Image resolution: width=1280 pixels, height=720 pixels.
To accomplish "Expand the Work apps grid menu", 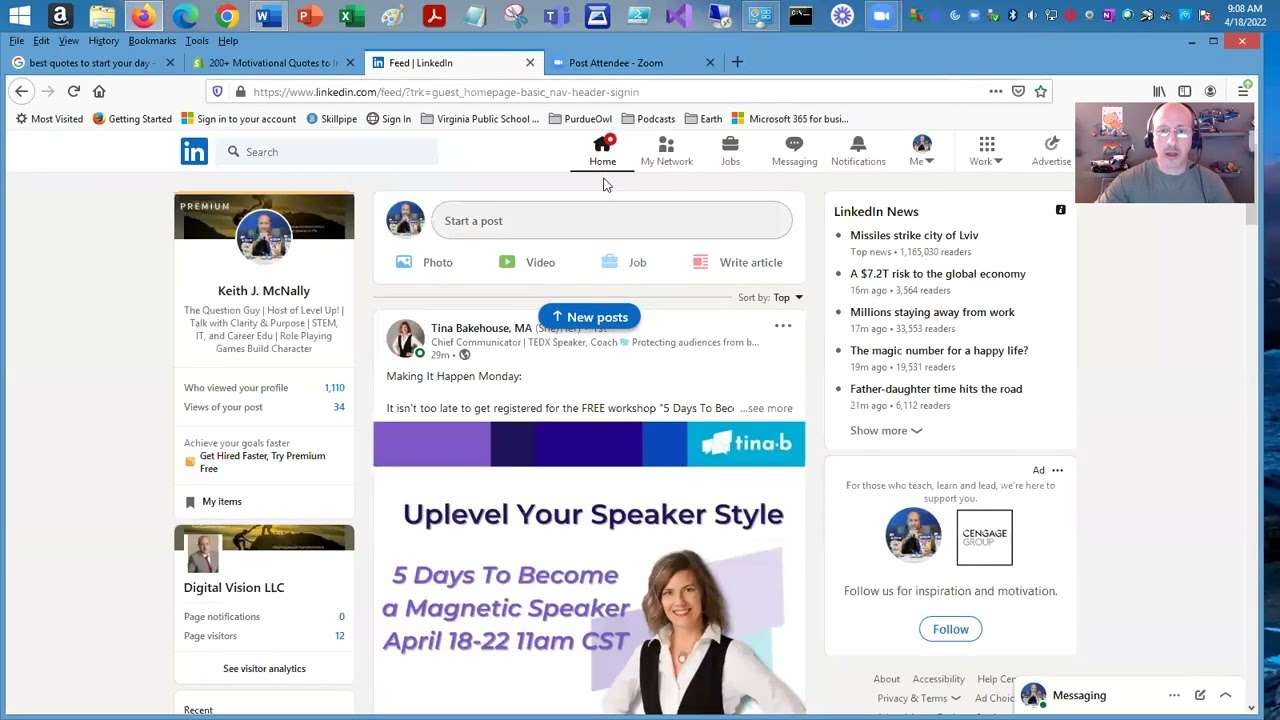I will pos(986,151).
